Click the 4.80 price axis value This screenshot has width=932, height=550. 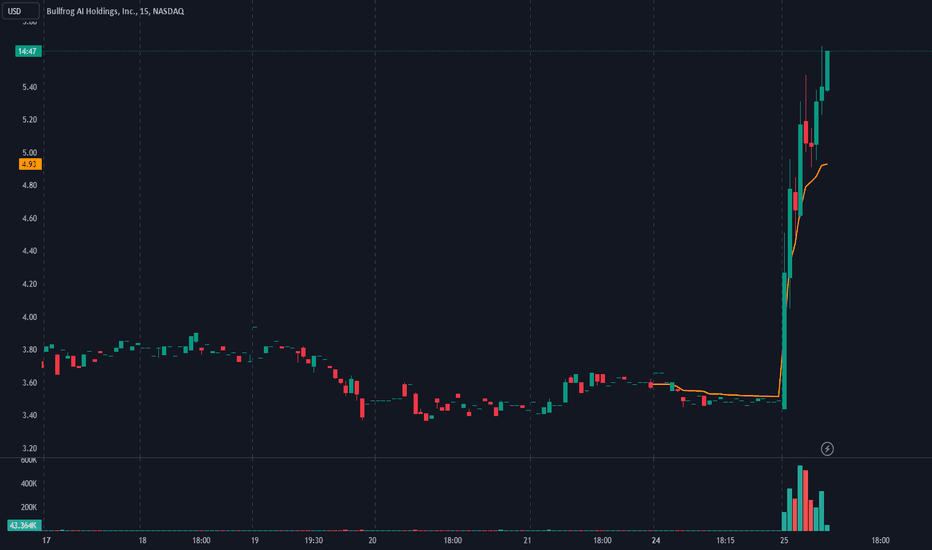click(x=30, y=185)
